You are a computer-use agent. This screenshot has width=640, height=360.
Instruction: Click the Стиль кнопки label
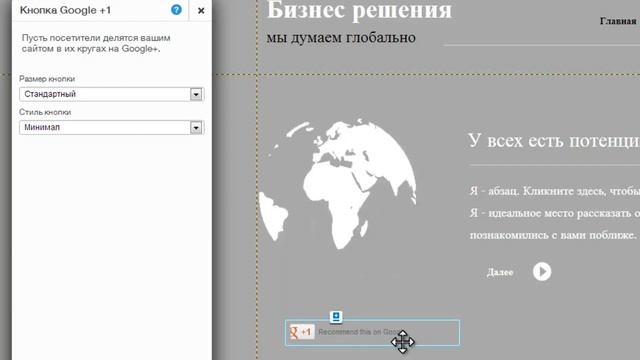(45, 112)
